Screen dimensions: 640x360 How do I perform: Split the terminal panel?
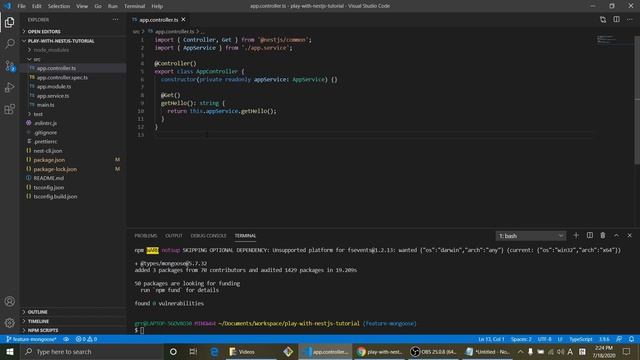pyautogui.click(x=590, y=236)
